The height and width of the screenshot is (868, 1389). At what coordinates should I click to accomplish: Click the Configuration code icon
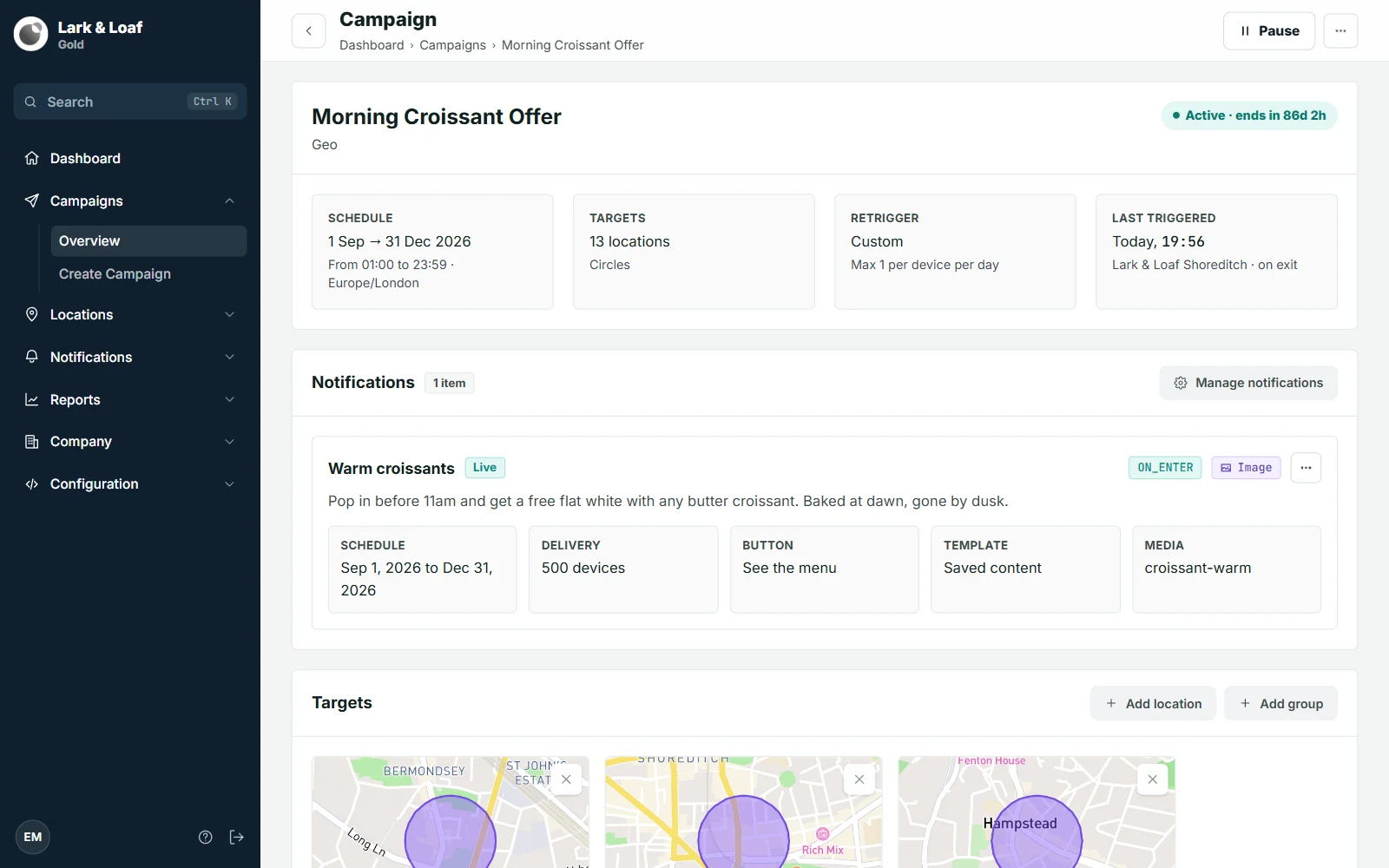tap(32, 484)
